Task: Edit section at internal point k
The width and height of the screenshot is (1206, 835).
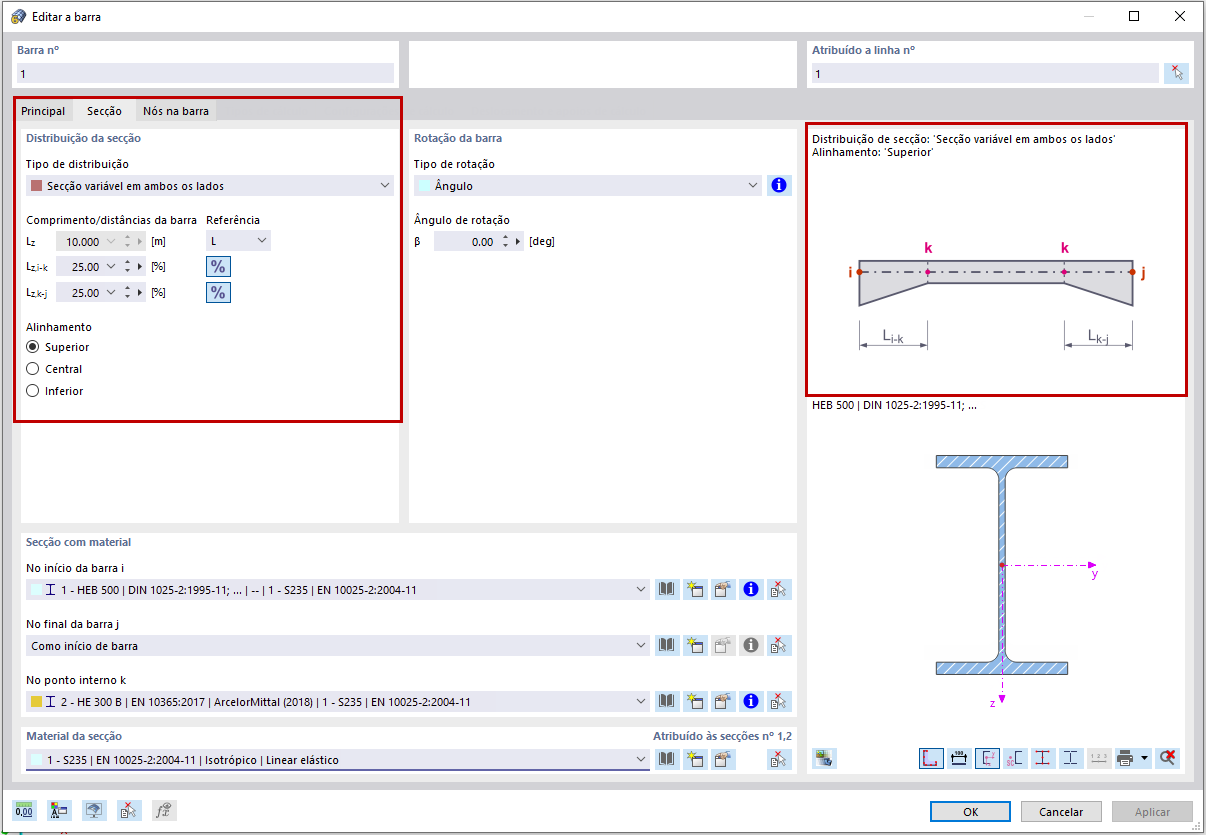Action: tap(723, 702)
